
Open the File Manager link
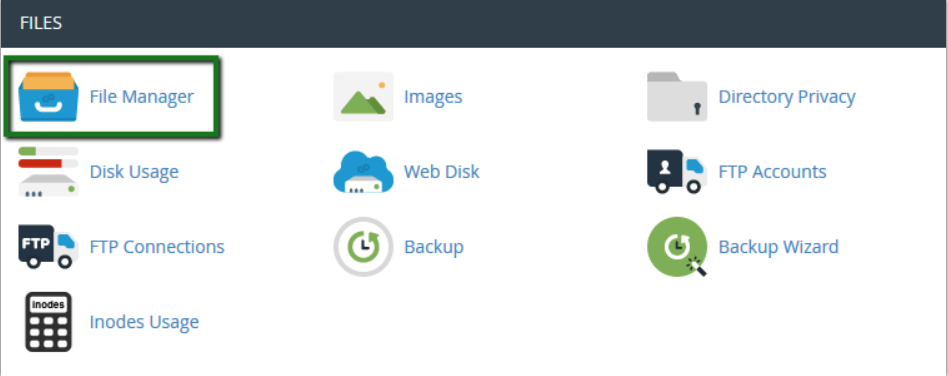(x=142, y=97)
